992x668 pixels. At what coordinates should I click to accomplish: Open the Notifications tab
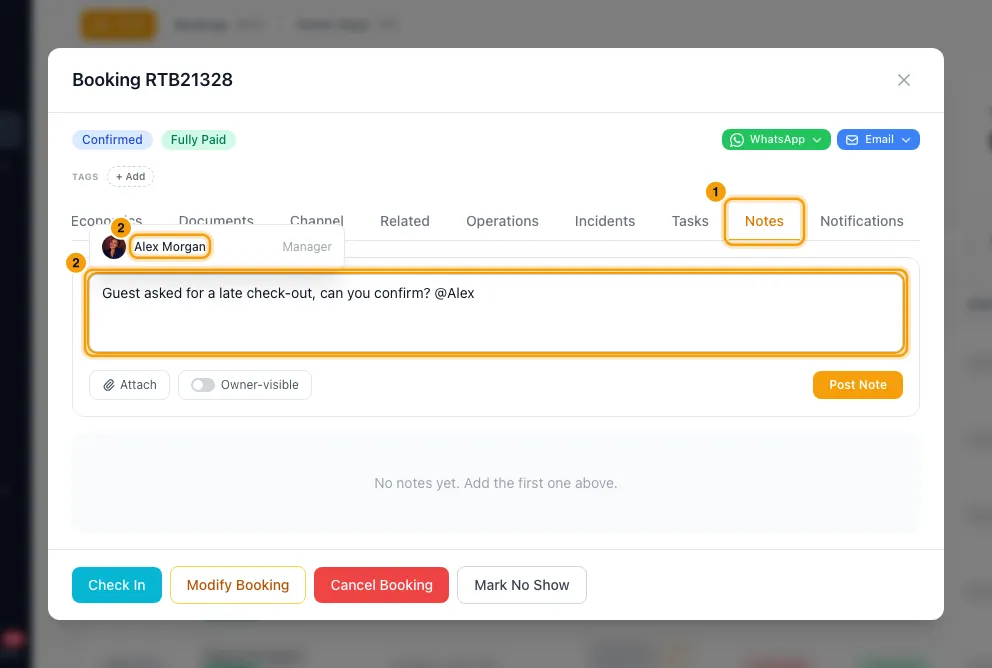(862, 221)
